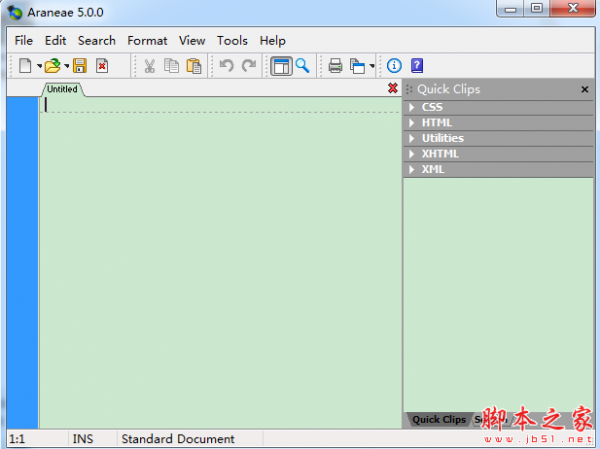Click the Close document toolbar icon
600x449 pixels.
coord(102,66)
